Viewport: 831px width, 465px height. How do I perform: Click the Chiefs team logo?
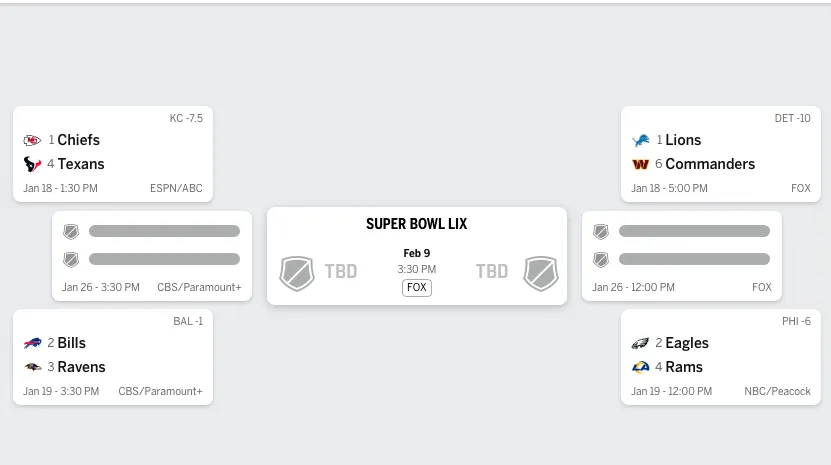click(x=32, y=141)
